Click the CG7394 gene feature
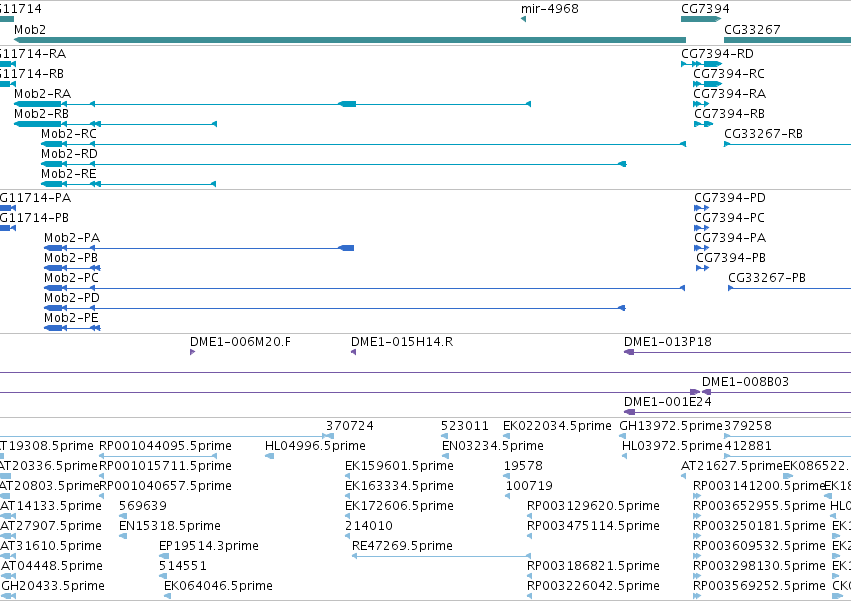 pos(701,19)
